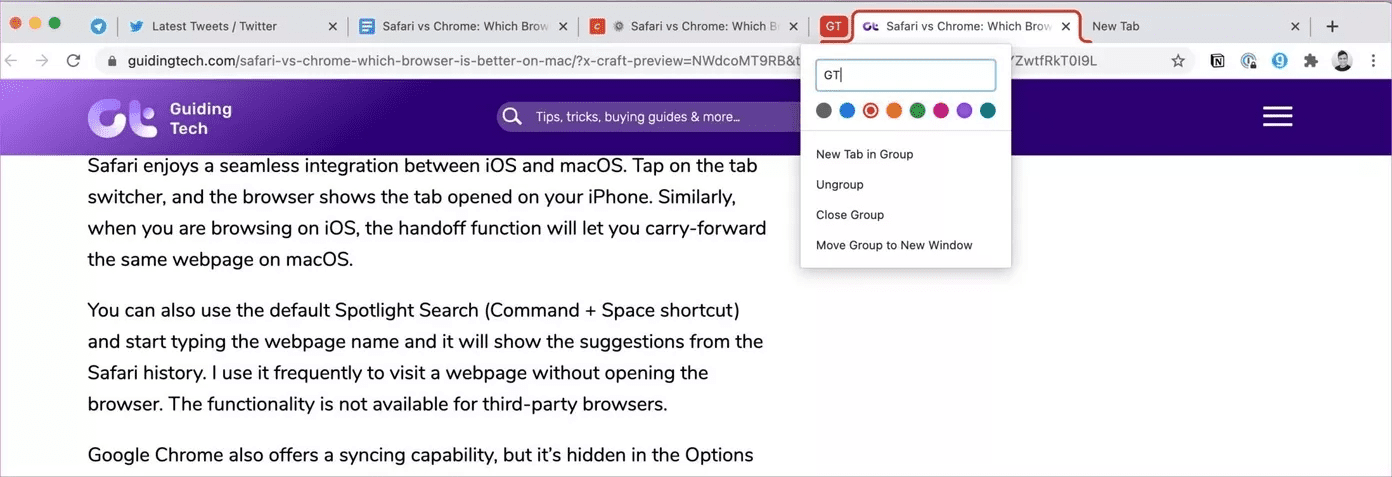This screenshot has width=1392, height=477.
Task: Go back to the previous page
Action: click(x=12, y=61)
